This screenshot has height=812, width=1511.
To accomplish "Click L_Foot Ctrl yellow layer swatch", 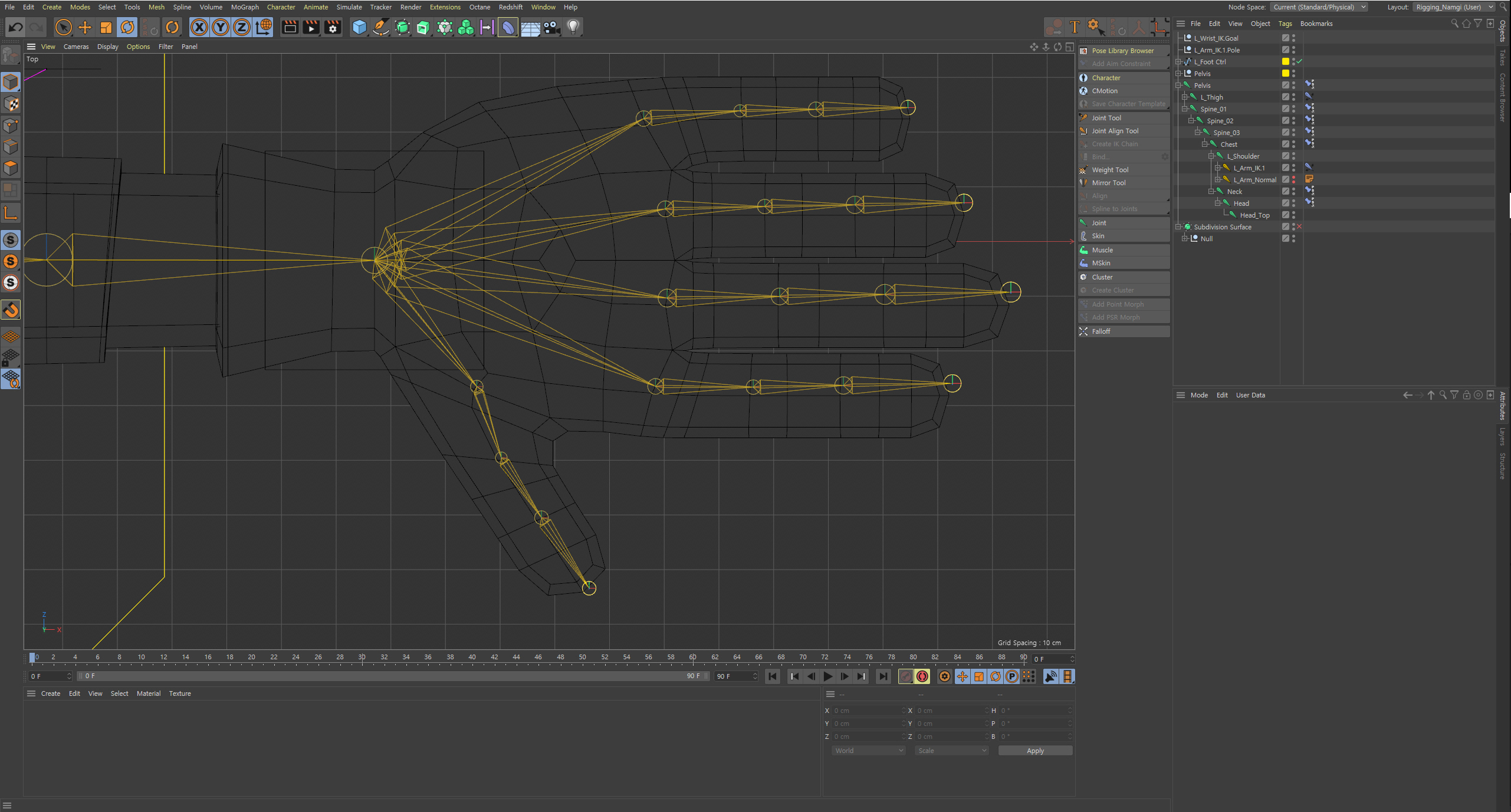I will pyautogui.click(x=1286, y=61).
